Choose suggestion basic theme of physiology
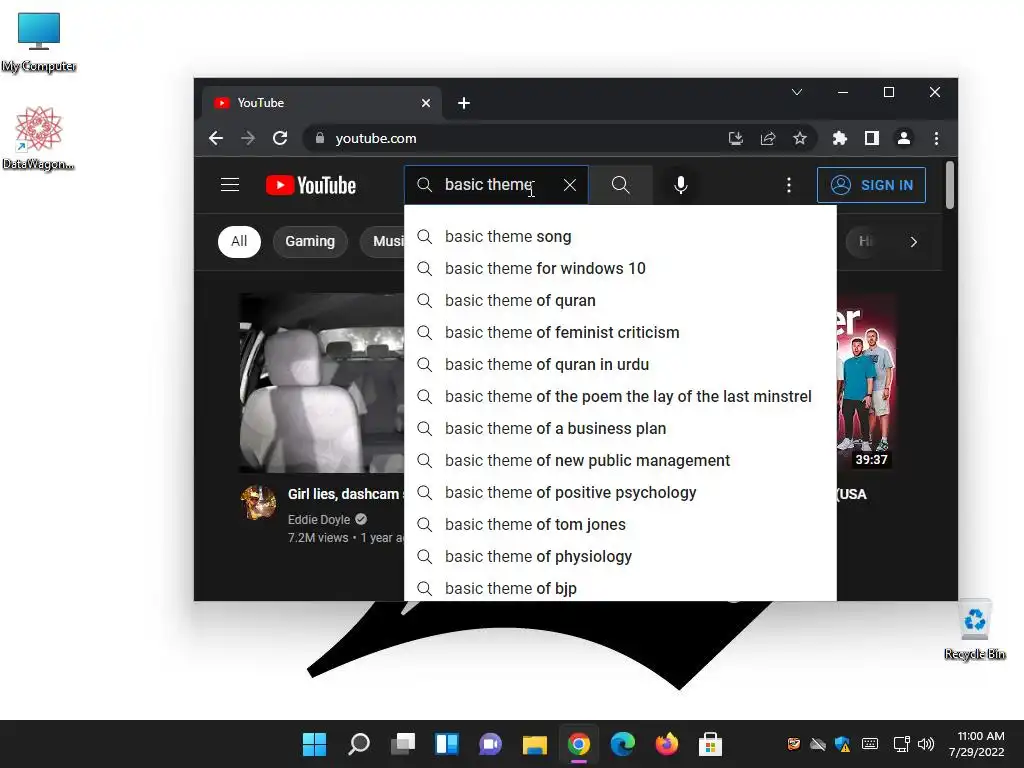This screenshot has height=768, width=1024. coord(620,556)
